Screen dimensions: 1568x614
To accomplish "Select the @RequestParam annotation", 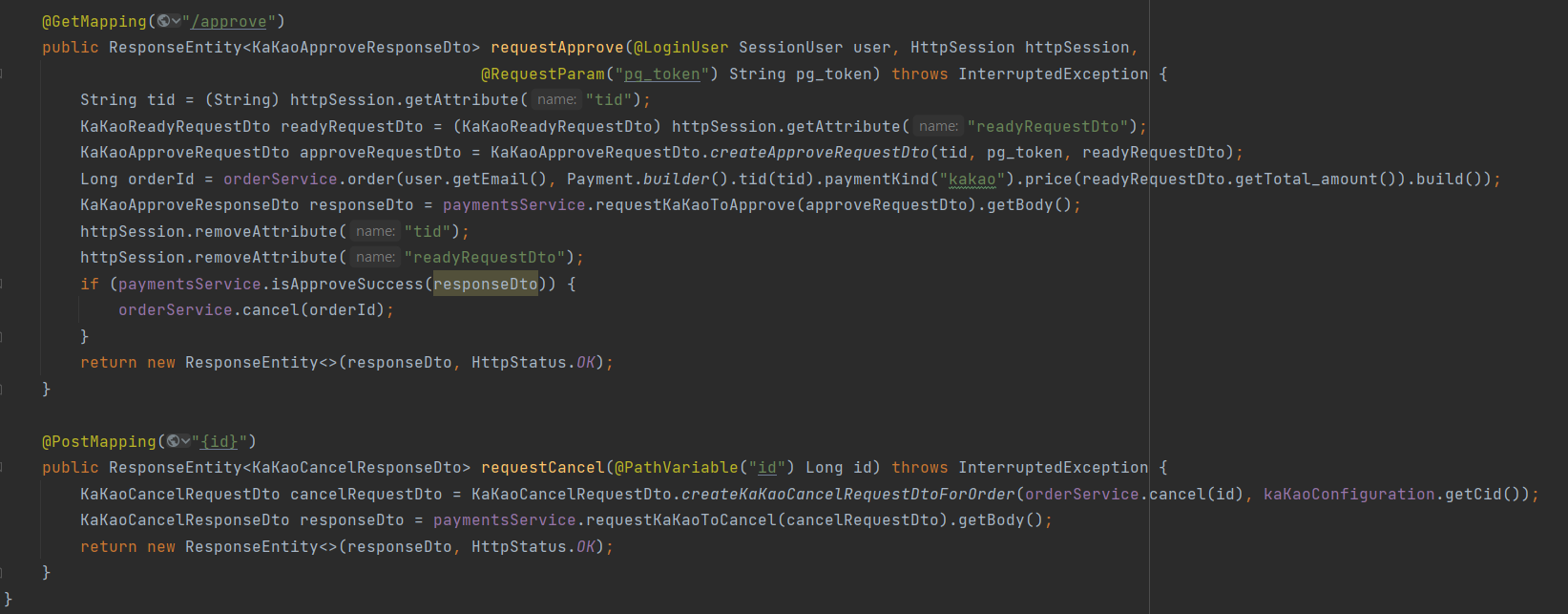I will click(x=543, y=74).
